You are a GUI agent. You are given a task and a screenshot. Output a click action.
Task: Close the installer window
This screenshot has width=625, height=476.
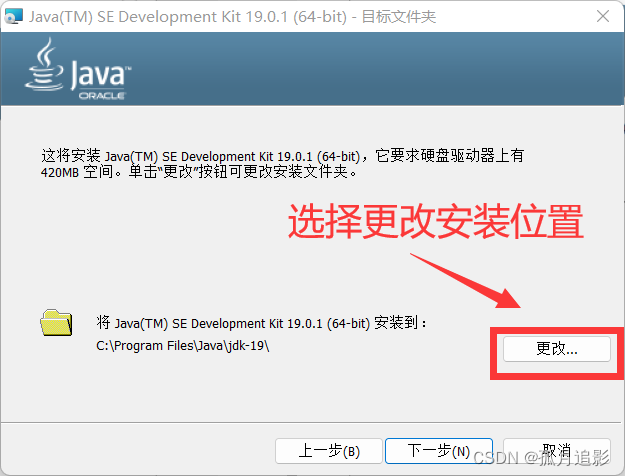(603, 16)
